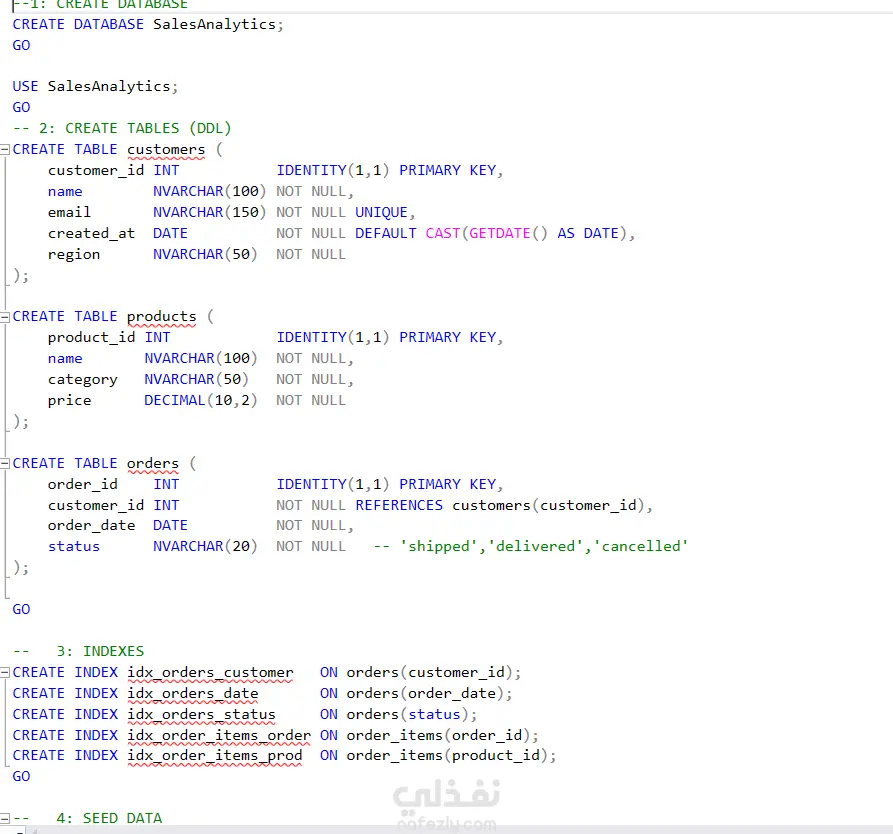The width and height of the screenshot is (893, 834).
Task: Click the email column name
Action: click(69, 212)
